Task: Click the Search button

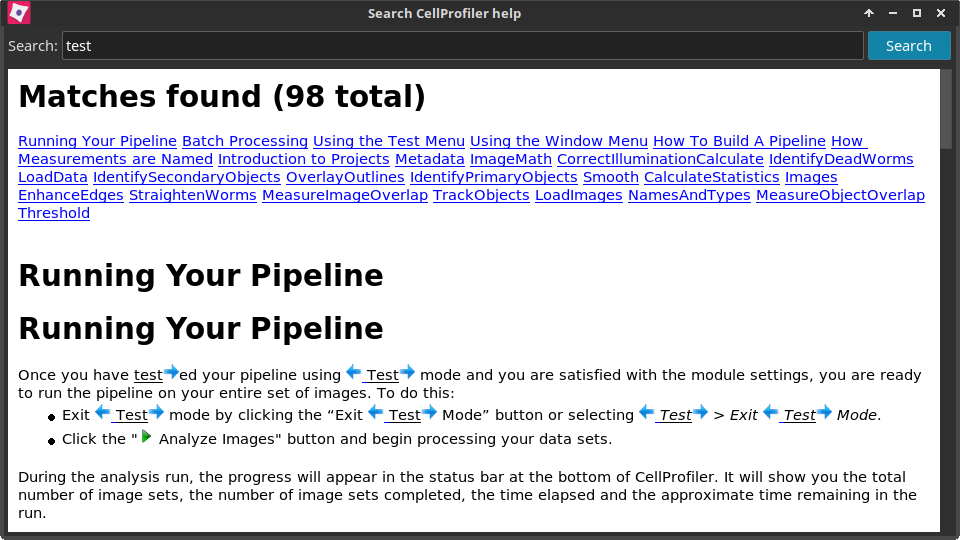Action: pyautogui.click(x=909, y=46)
